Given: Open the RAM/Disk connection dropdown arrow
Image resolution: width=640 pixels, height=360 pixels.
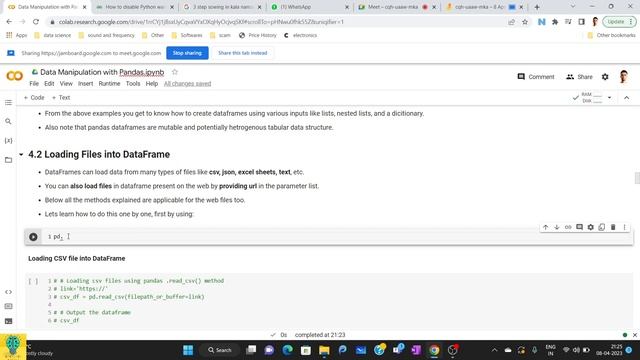Looking at the screenshot, I should pos(609,98).
